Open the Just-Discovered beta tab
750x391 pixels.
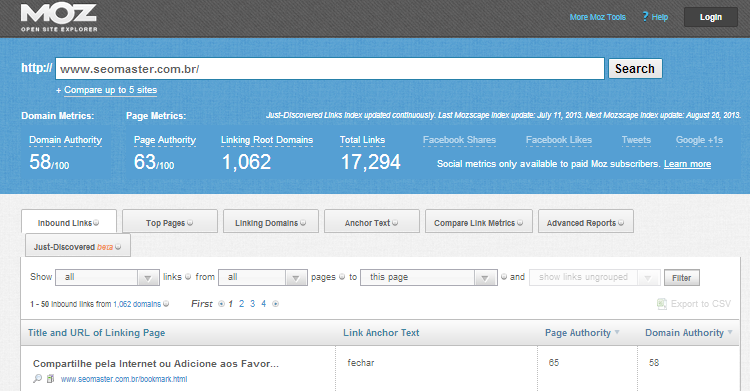[77, 246]
